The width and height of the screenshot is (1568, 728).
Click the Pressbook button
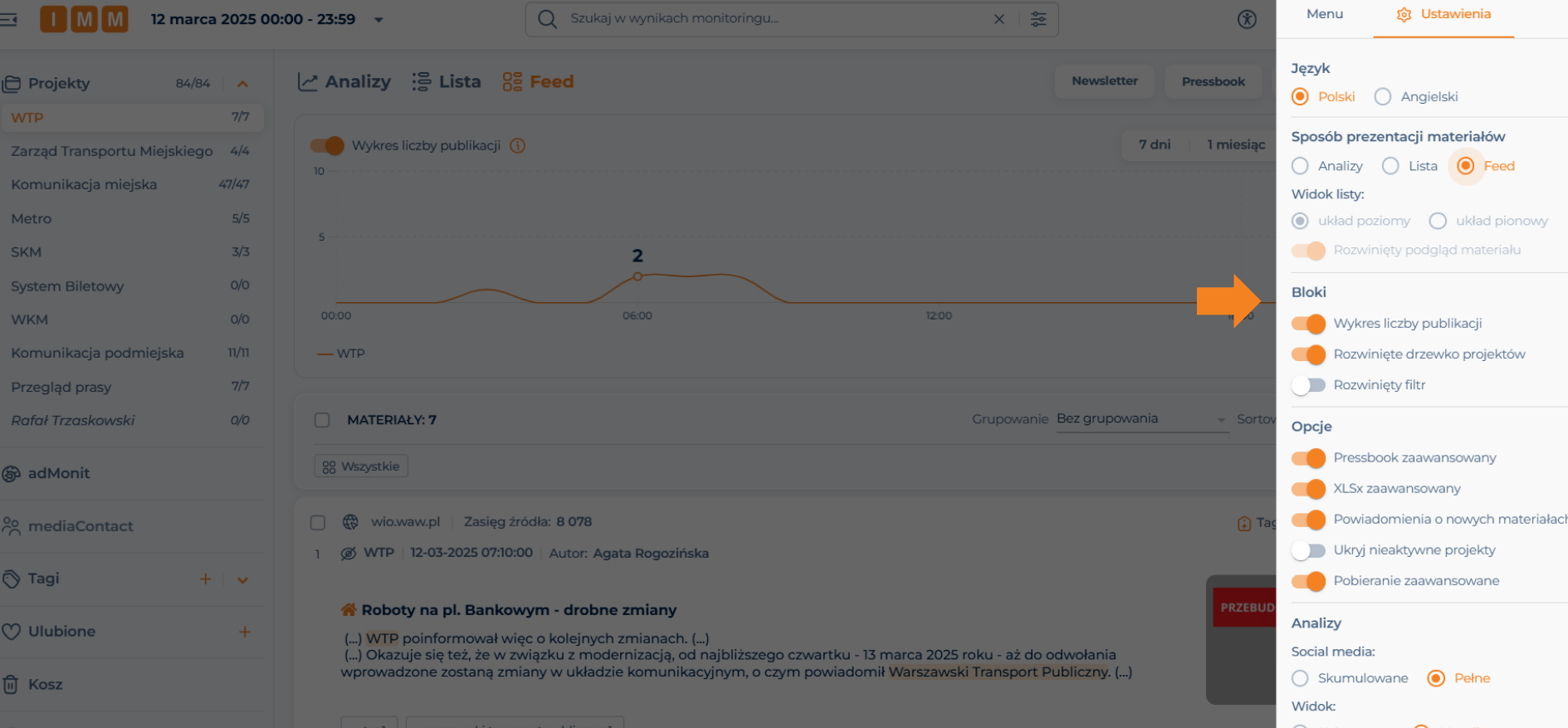1213,81
